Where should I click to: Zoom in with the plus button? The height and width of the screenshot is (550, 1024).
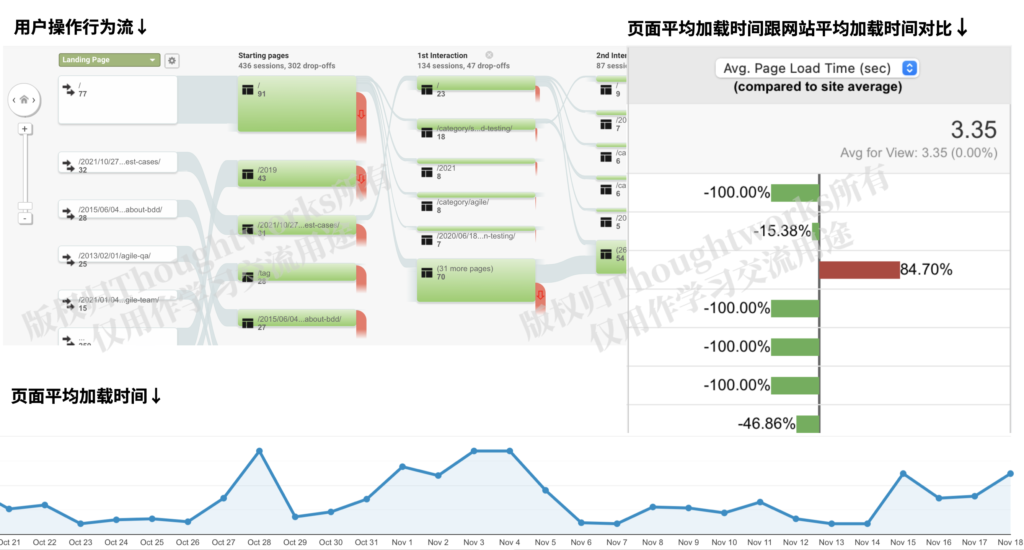coord(25,129)
